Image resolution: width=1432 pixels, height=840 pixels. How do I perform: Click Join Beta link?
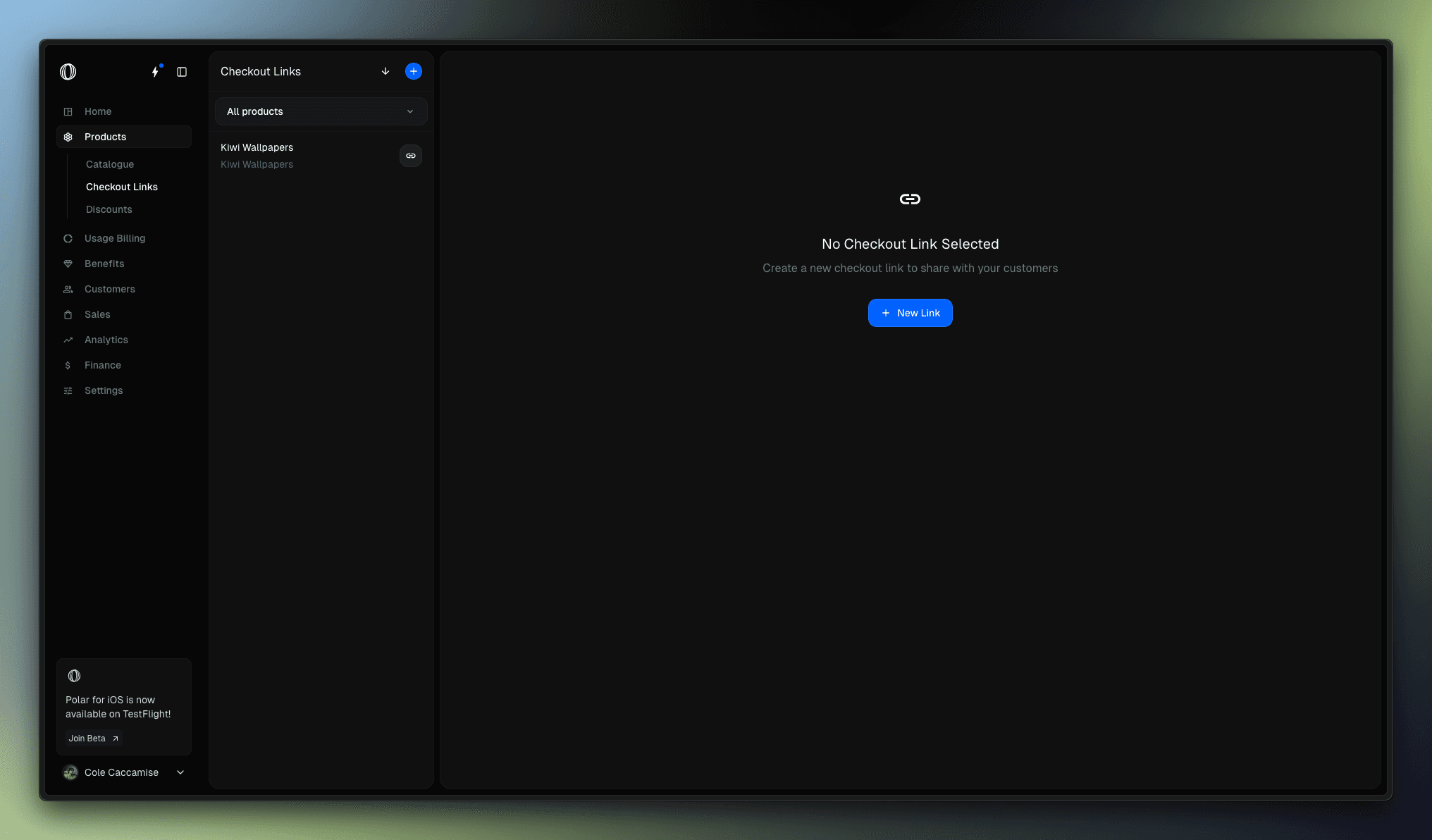[x=94, y=739]
